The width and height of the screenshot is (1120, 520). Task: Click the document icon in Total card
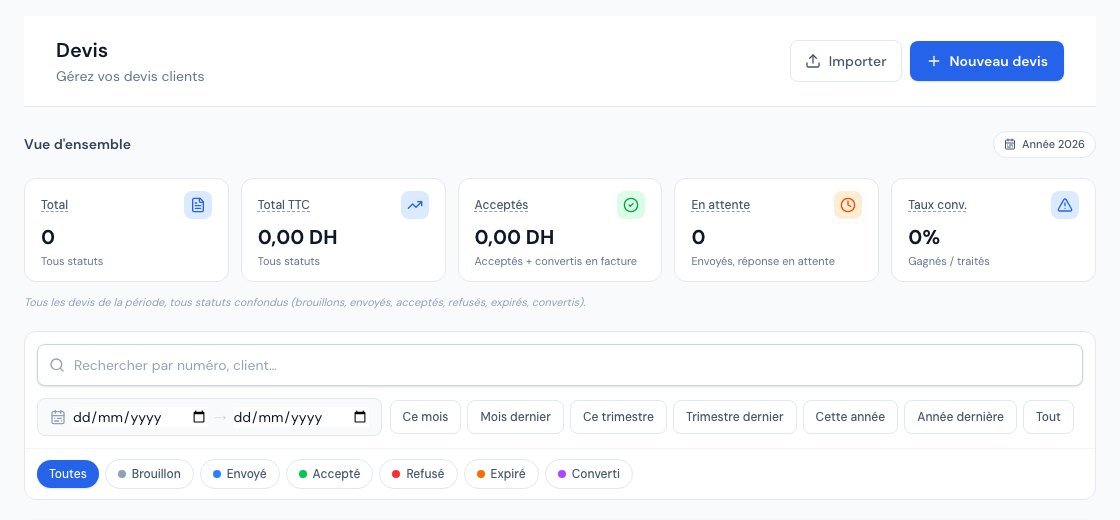coord(198,205)
